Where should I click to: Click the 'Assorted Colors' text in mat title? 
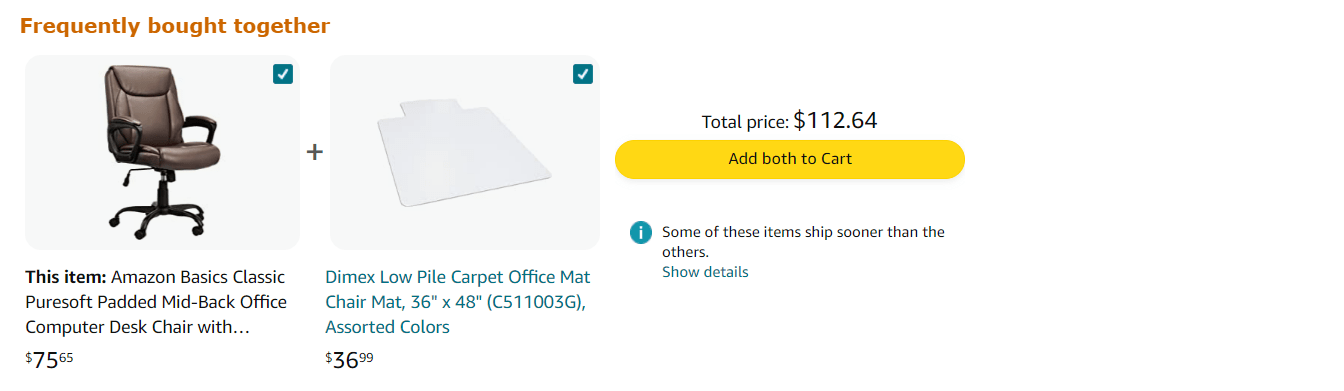point(387,327)
